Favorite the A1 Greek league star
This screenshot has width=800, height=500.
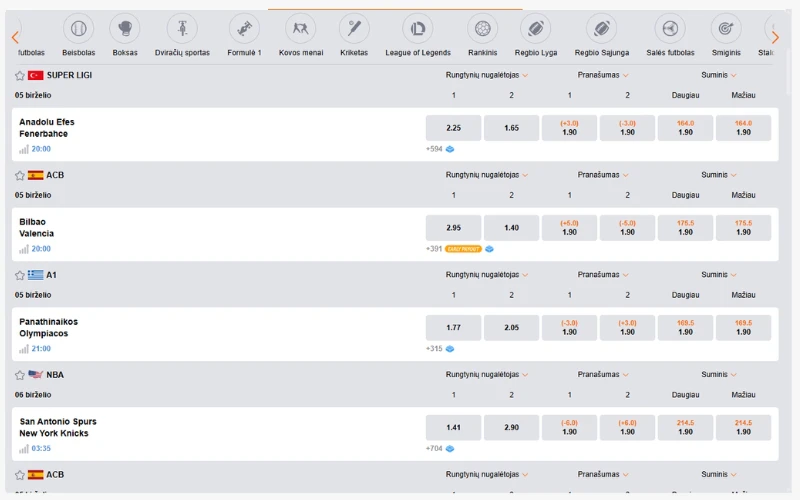coord(20,276)
